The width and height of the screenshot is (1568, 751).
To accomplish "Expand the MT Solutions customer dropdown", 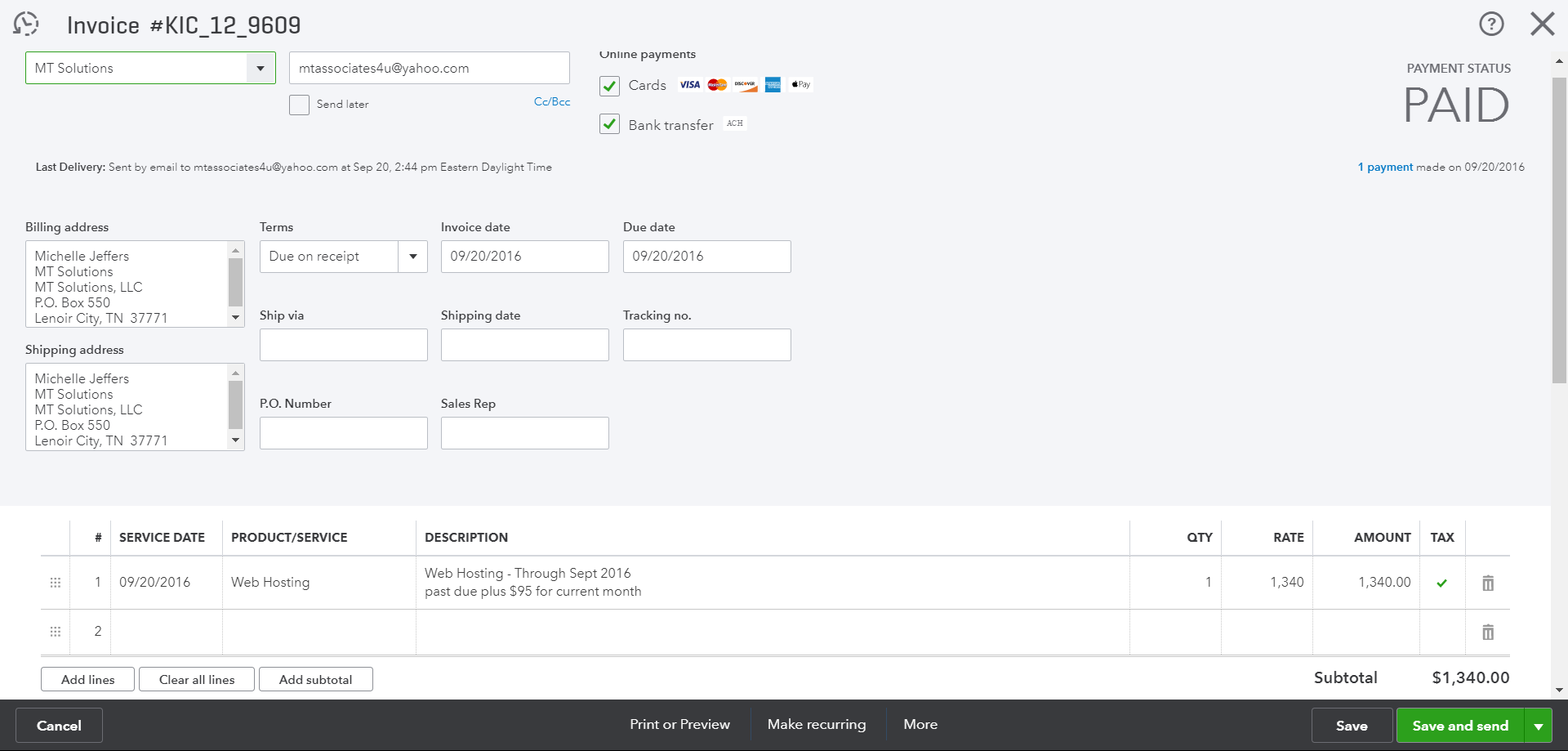I will point(261,69).
